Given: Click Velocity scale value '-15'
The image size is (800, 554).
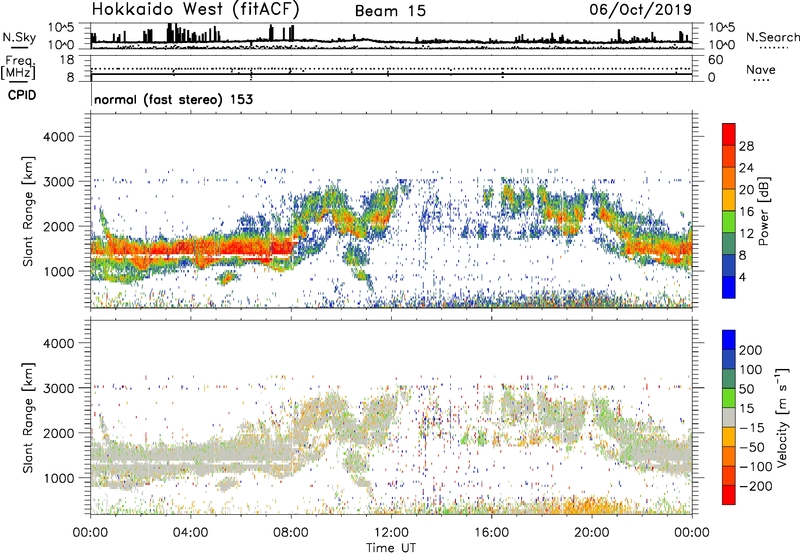Looking at the screenshot, I should [752, 427].
